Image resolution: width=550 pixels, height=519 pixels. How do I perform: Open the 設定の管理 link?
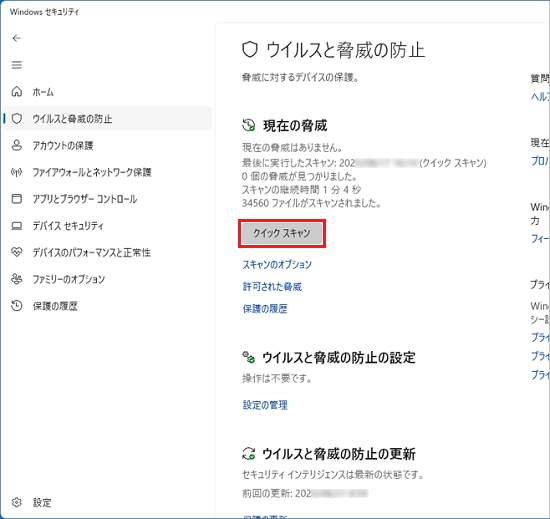pos(265,405)
